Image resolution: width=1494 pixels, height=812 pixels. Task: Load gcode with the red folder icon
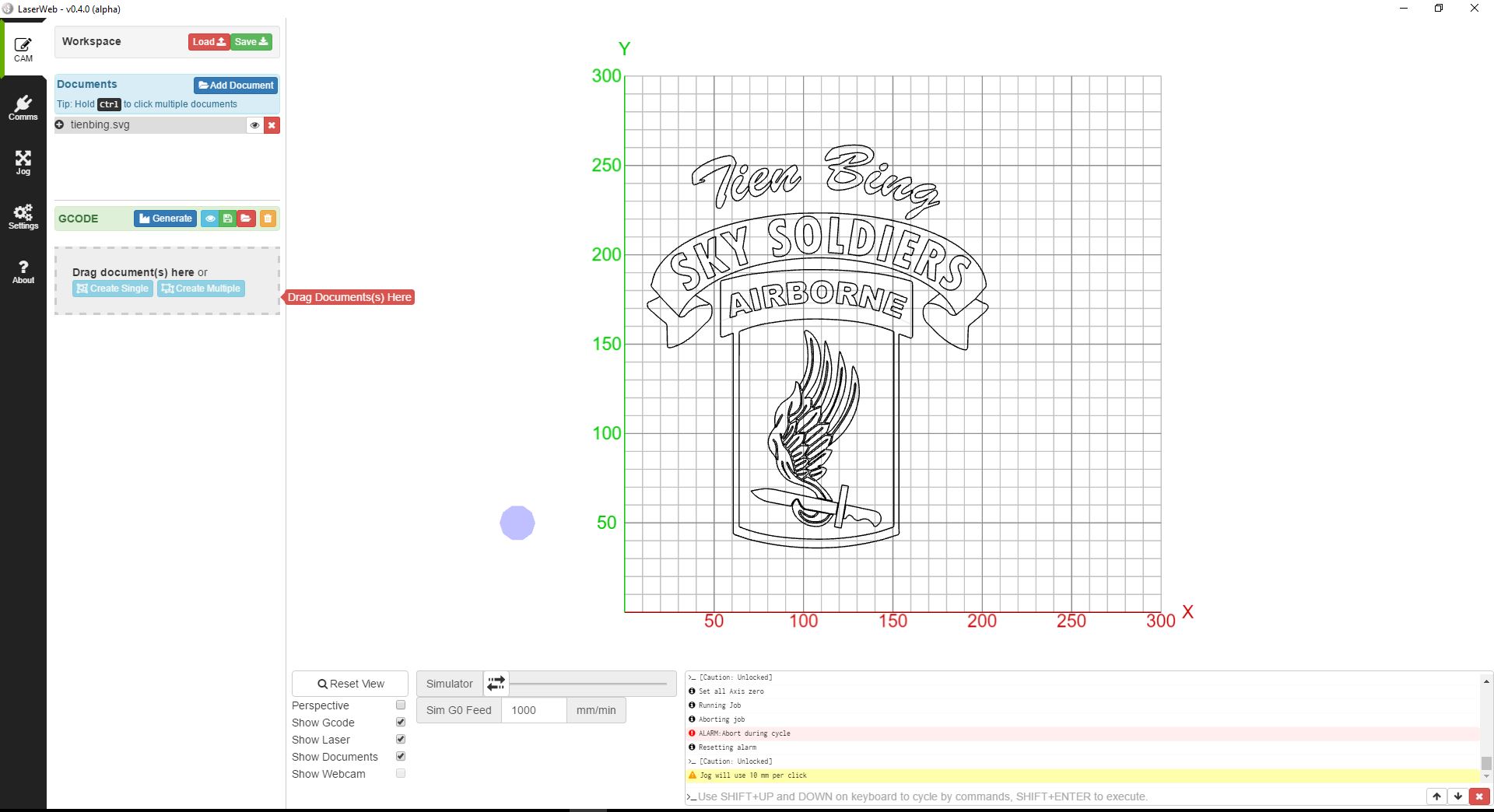246,219
